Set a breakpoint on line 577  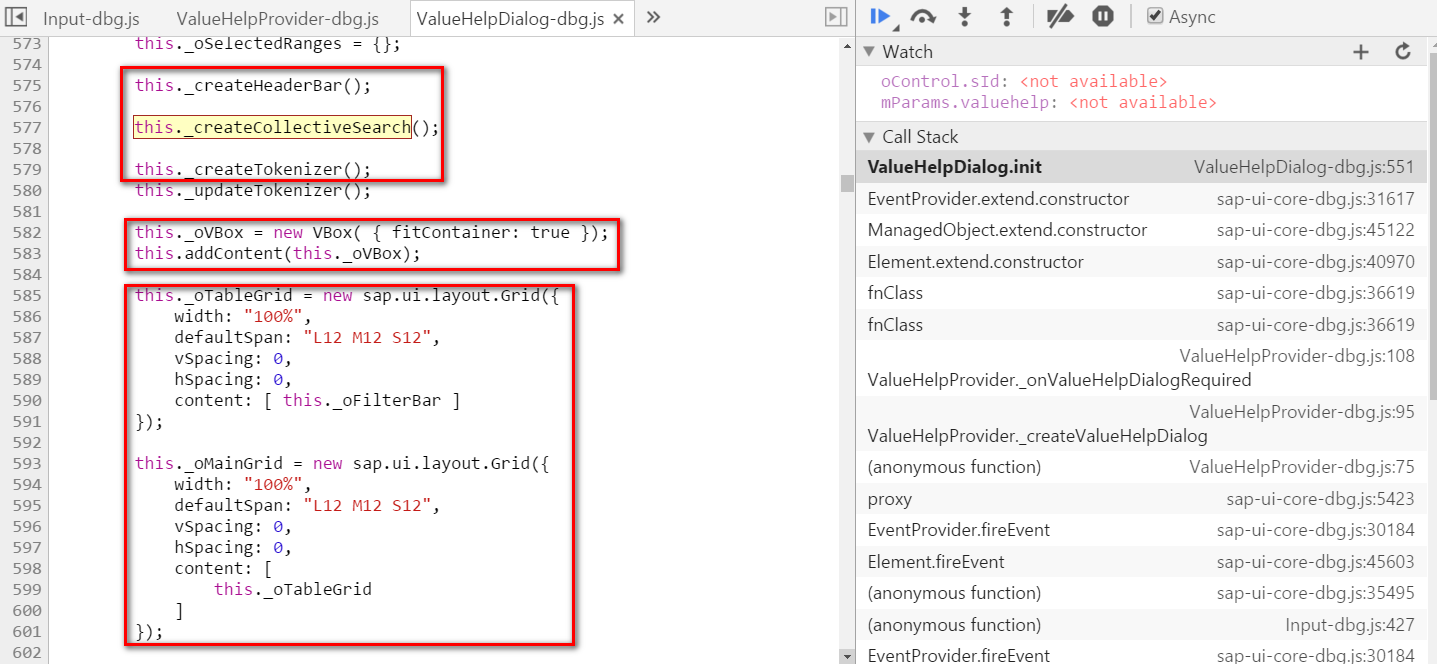pyautogui.click(x=28, y=127)
